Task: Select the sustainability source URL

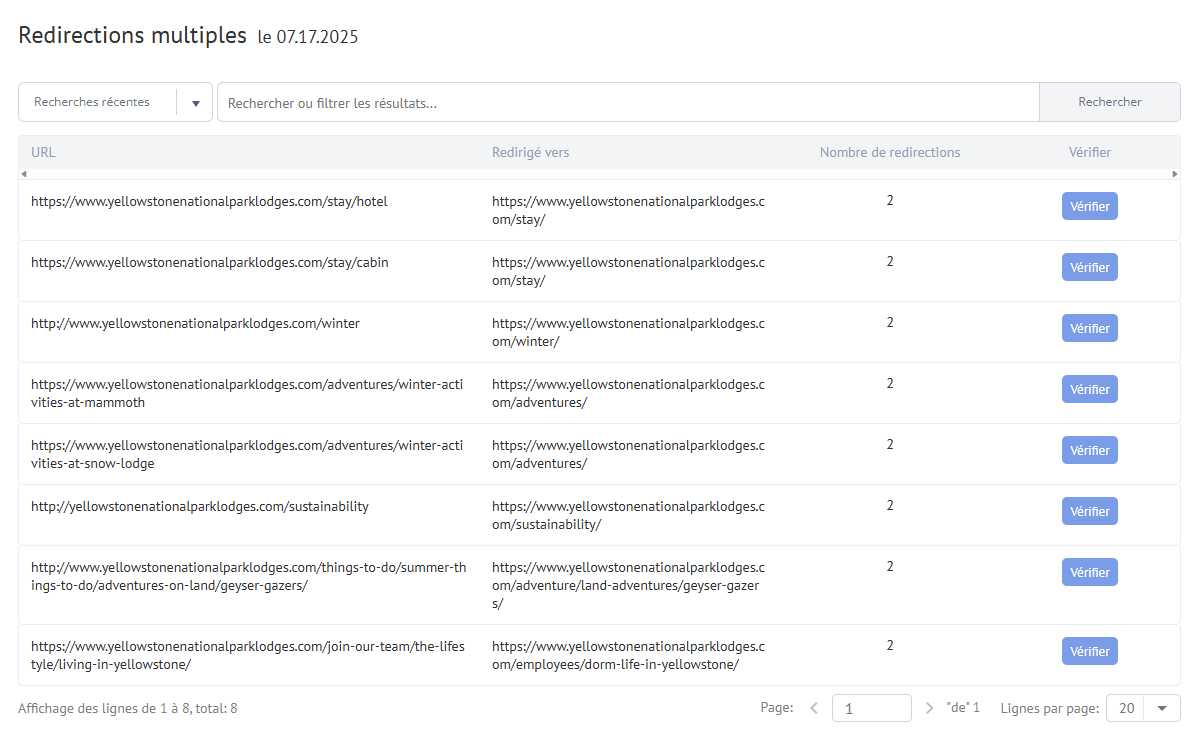Action: [199, 507]
